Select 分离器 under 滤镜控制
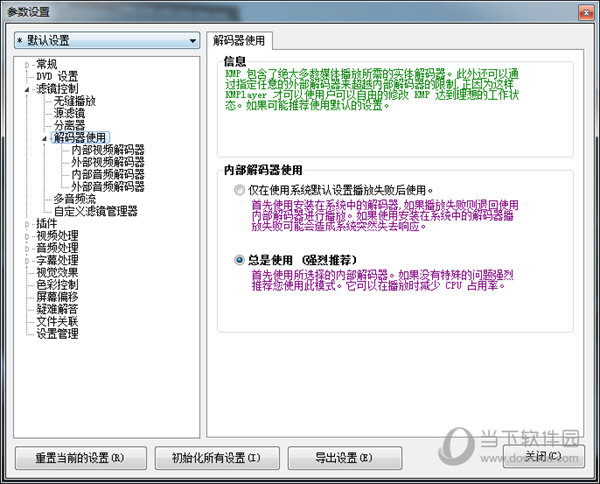Screen dimensions: 600x484 point(69,125)
